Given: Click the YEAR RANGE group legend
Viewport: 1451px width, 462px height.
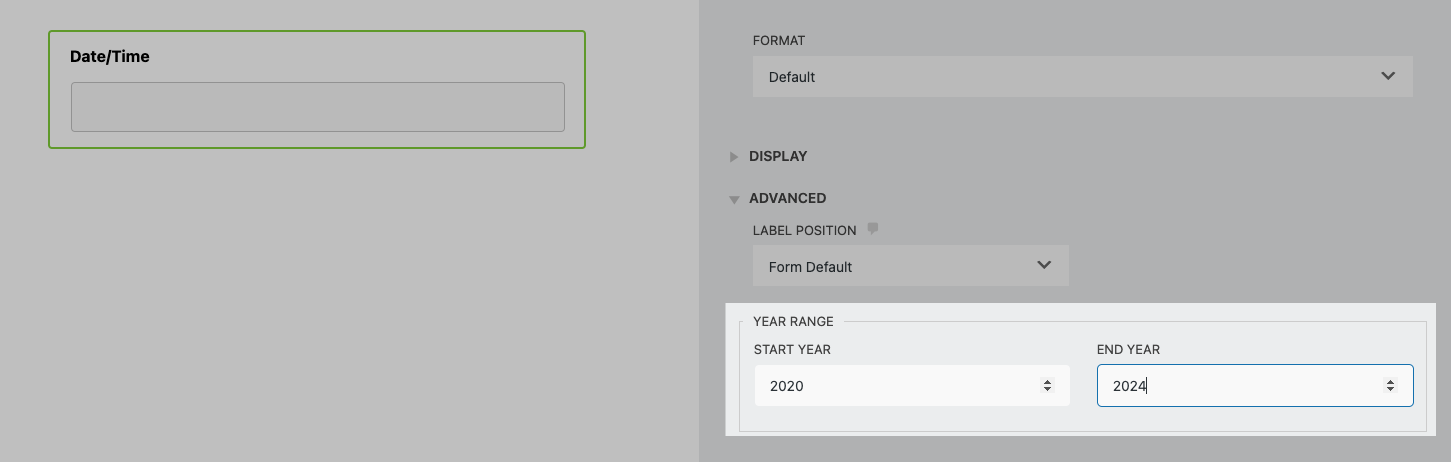Looking at the screenshot, I should [x=793, y=322].
